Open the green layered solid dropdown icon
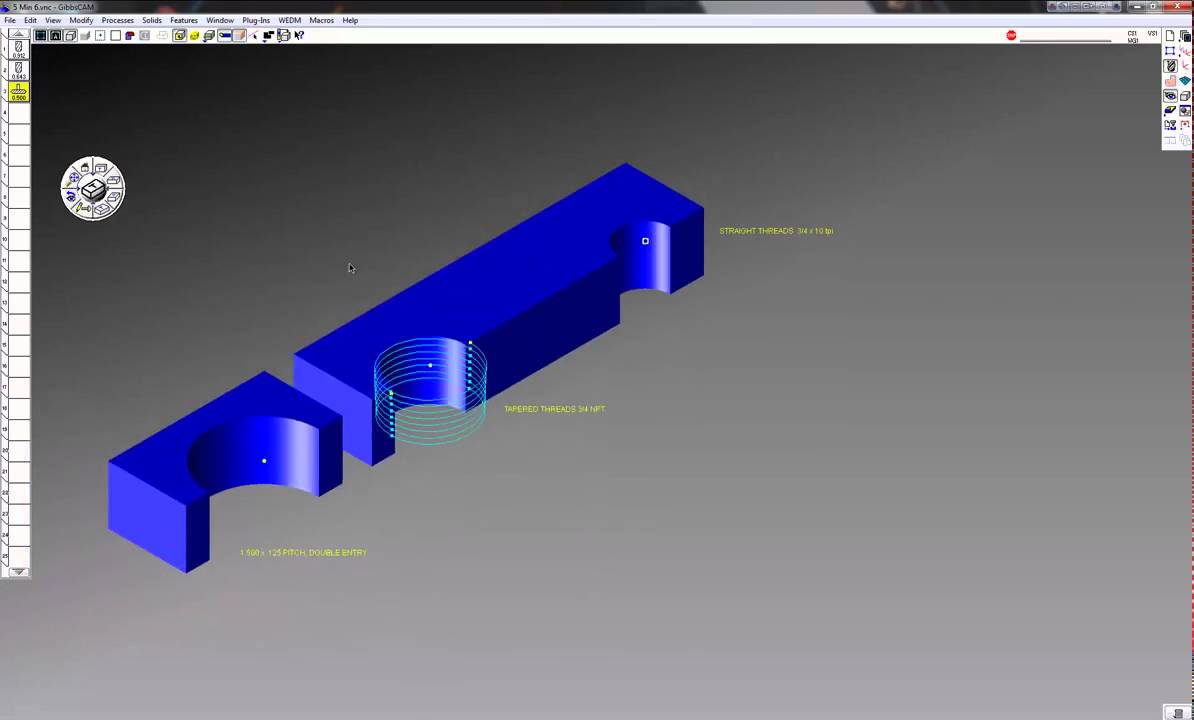This screenshot has width=1194, height=720. point(209,36)
